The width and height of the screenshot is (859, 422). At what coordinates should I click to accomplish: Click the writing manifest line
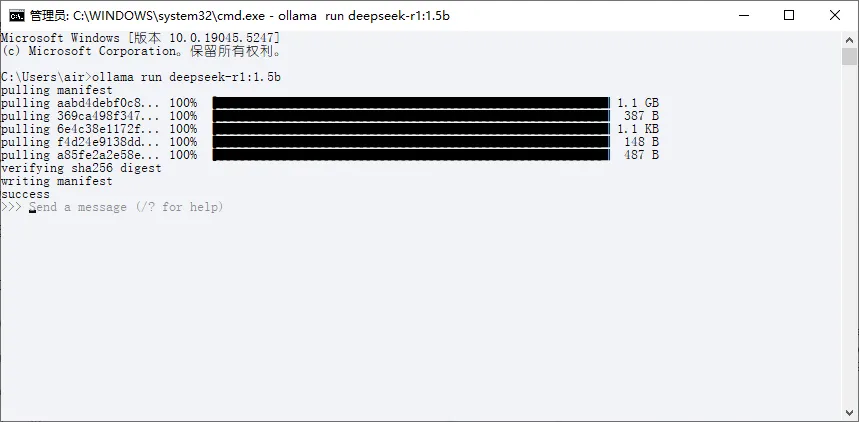pyautogui.click(x=56, y=181)
